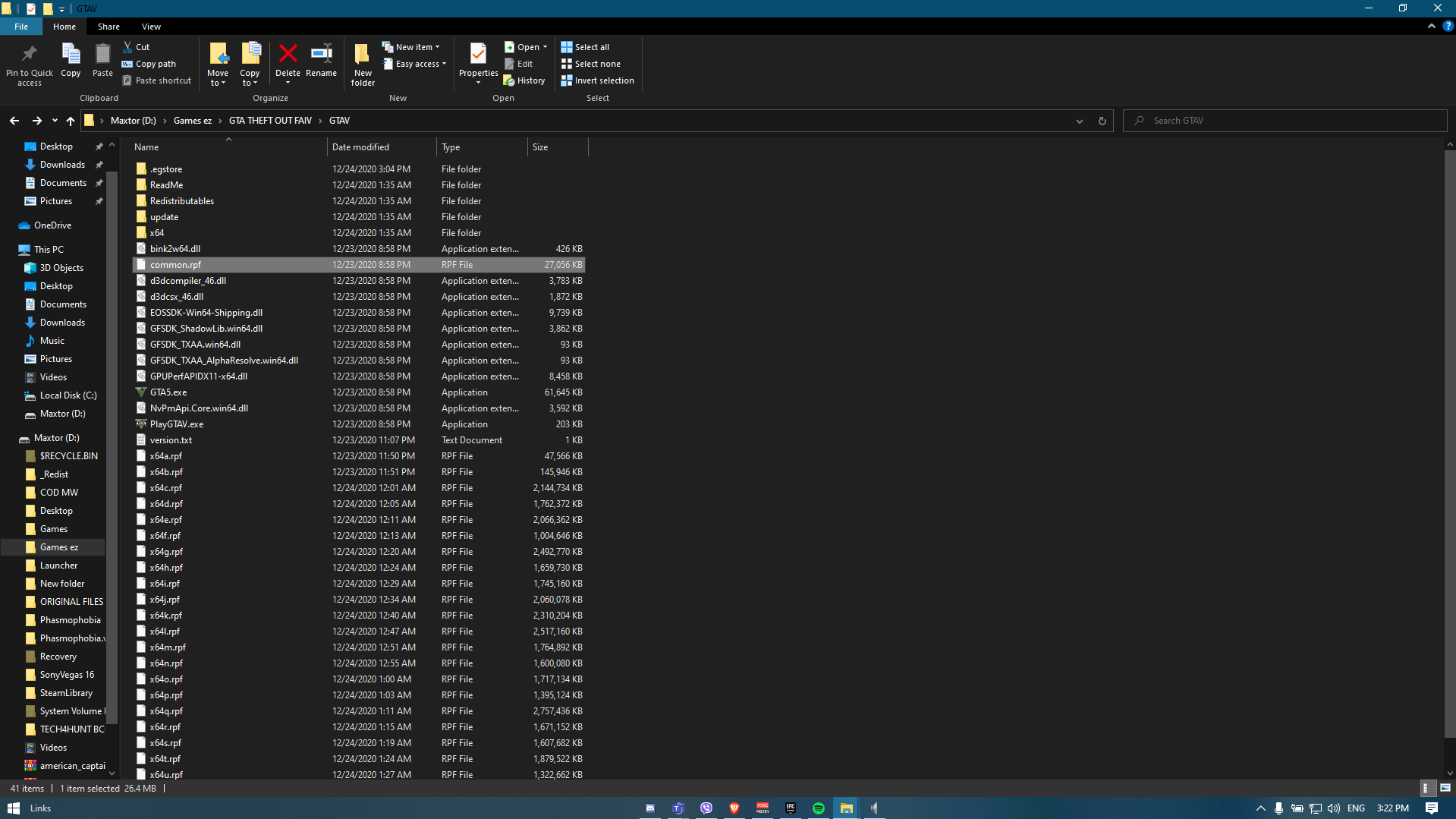The width and height of the screenshot is (1456, 819).
Task: Select the update folder
Action: [x=359, y=217]
